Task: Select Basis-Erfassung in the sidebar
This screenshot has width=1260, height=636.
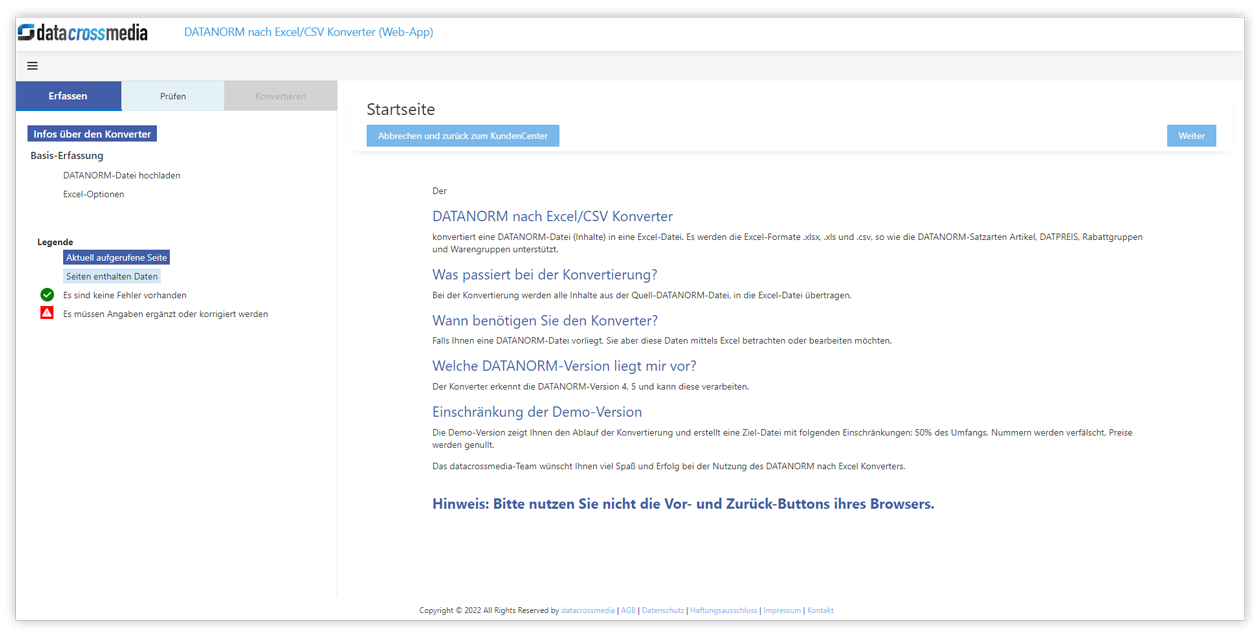Action: point(67,155)
